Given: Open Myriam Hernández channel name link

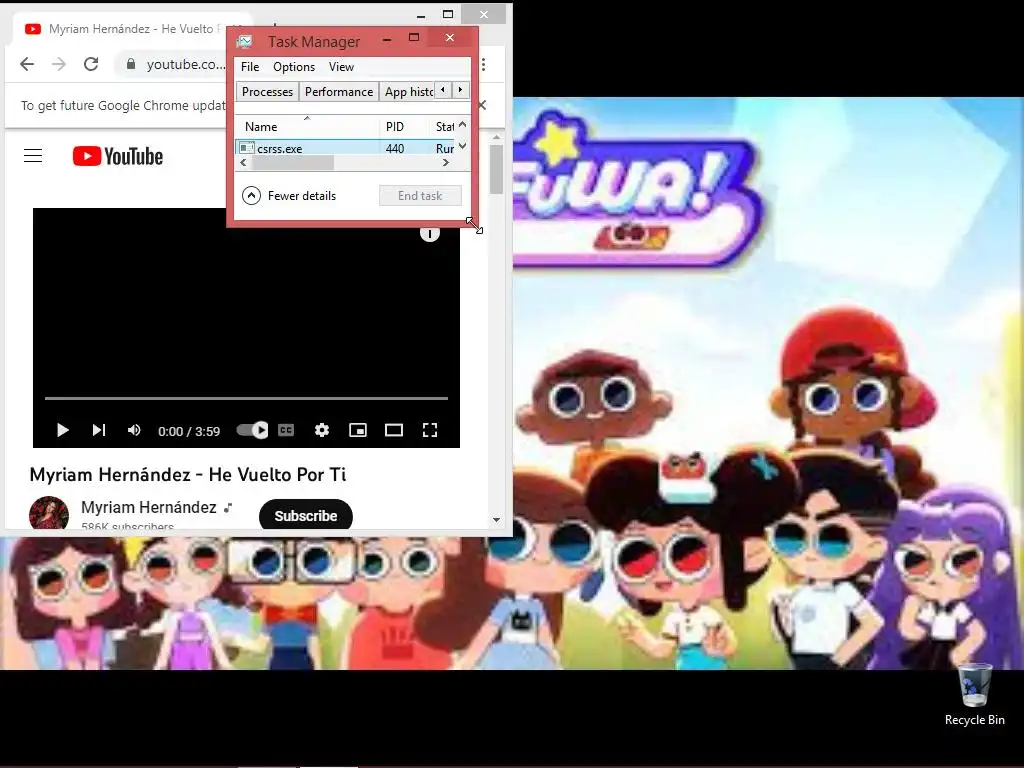Looking at the screenshot, I should (x=149, y=507).
